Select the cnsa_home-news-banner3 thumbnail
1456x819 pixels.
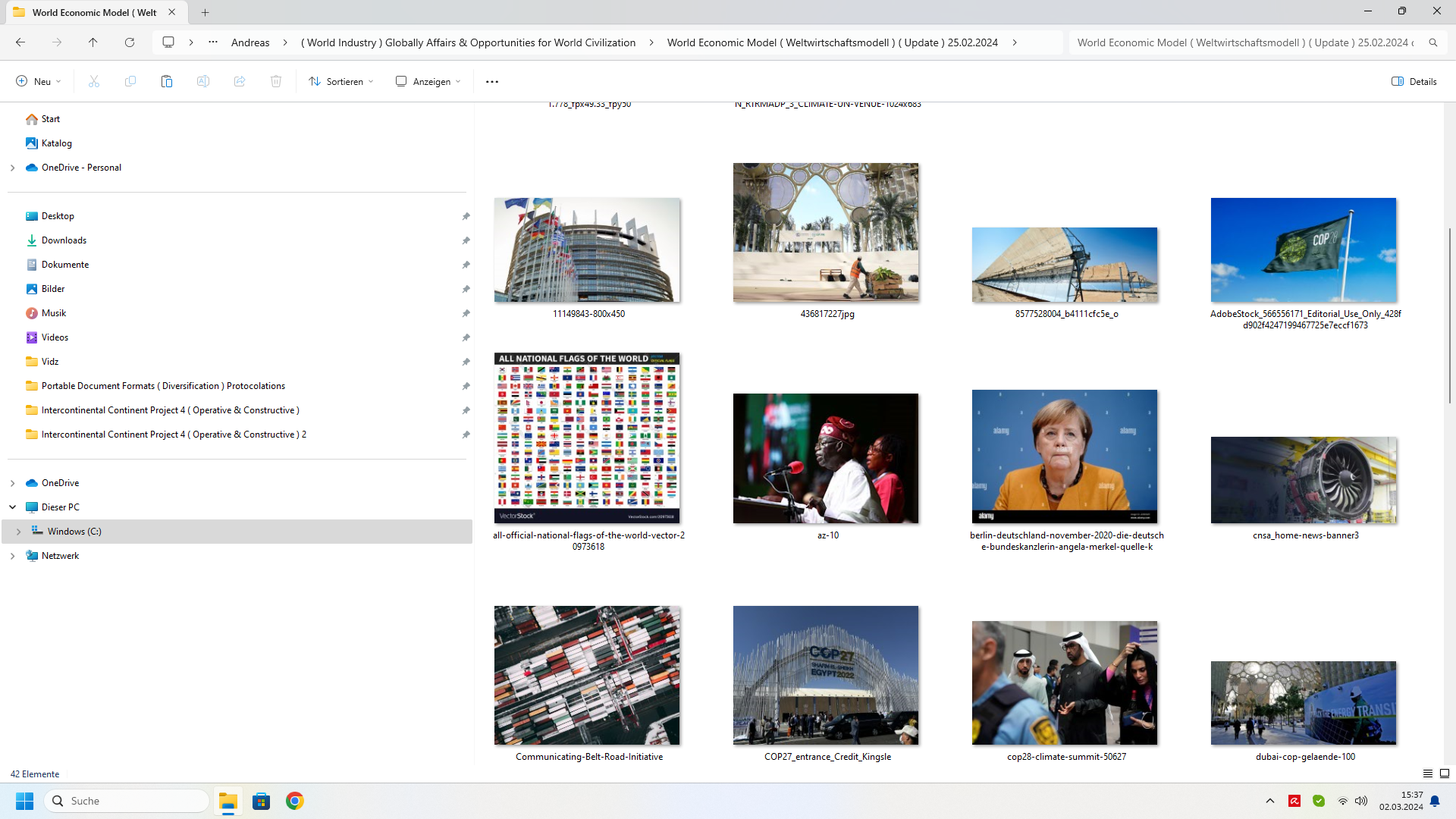[x=1304, y=480]
